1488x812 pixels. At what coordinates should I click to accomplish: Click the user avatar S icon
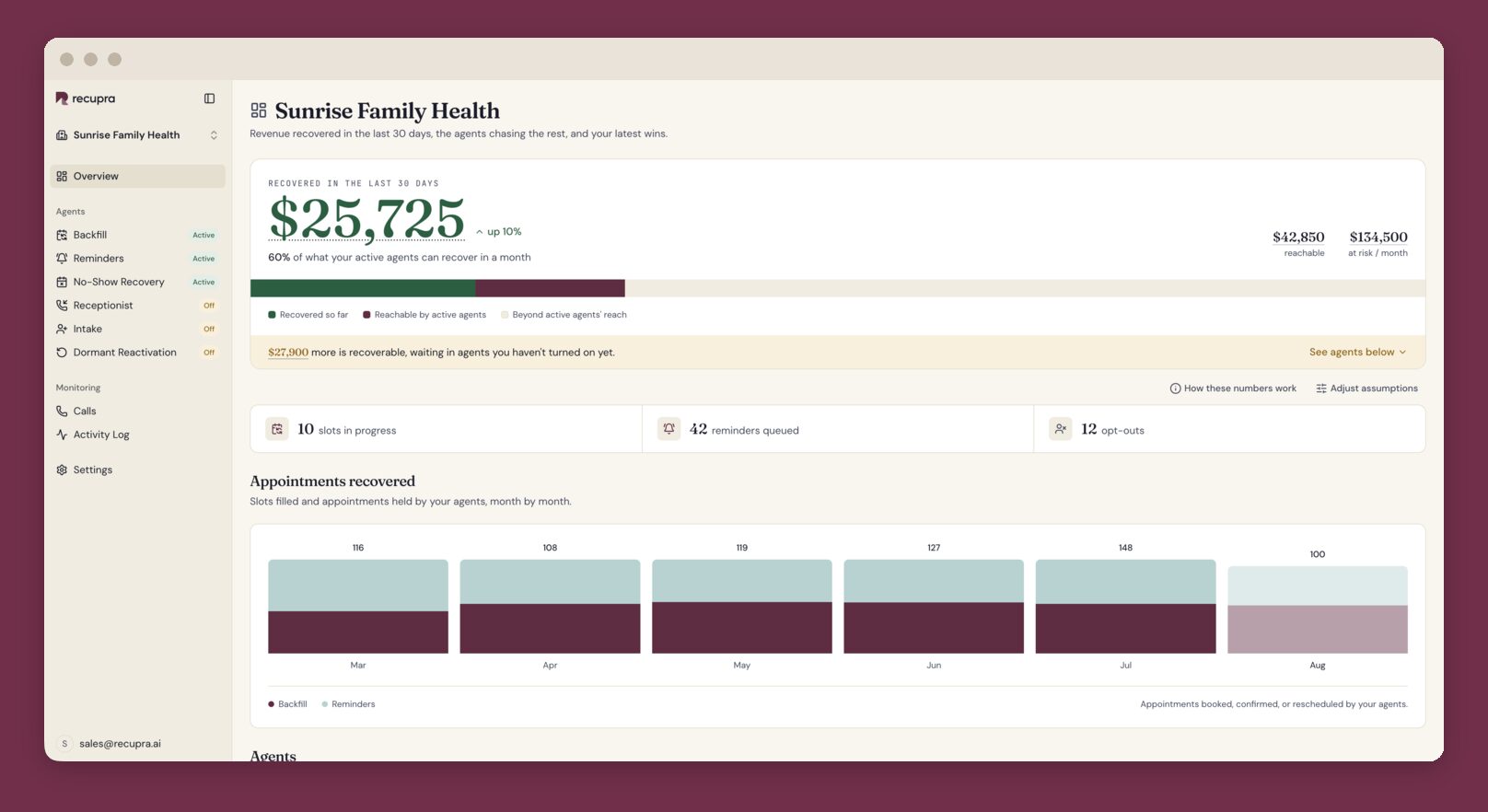coord(64,744)
